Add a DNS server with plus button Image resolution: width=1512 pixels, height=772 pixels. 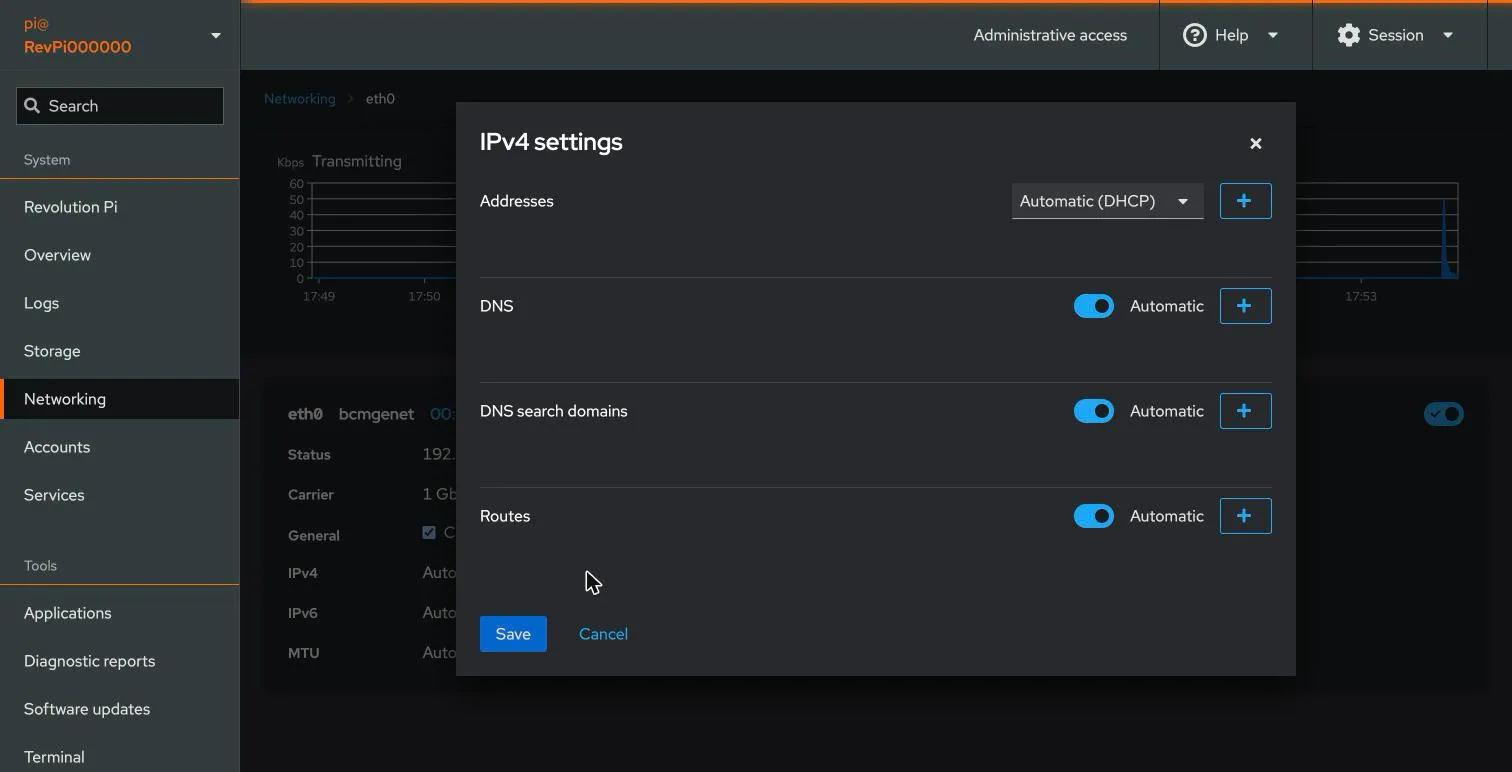click(x=1245, y=306)
